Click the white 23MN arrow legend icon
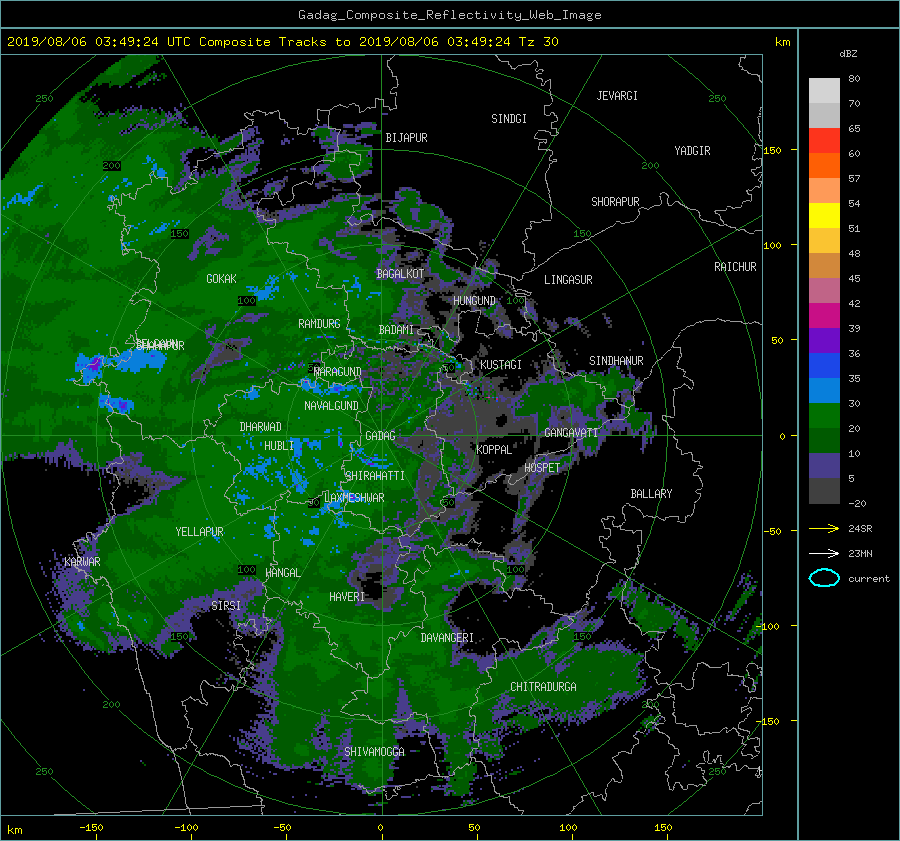Screen dimensions: 900x841 [824, 553]
